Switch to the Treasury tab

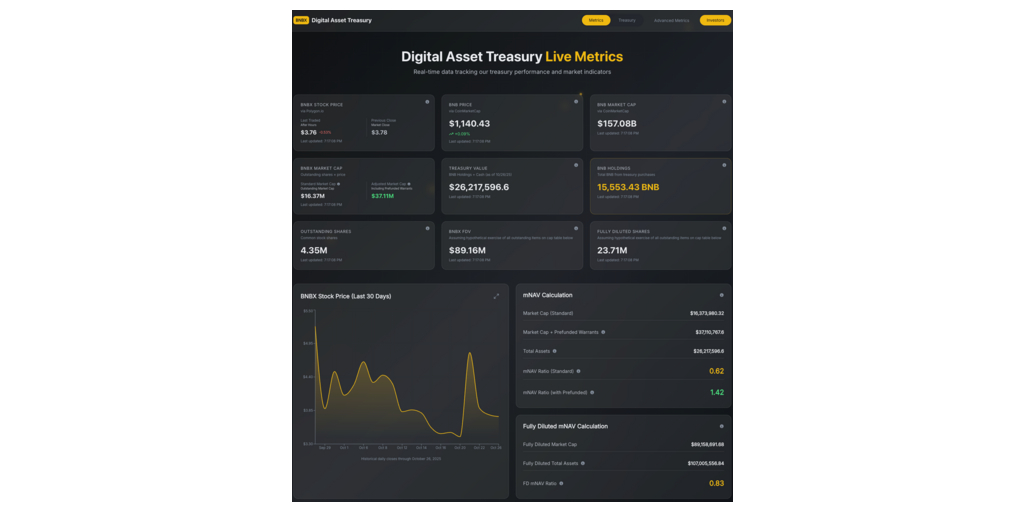pos(627,20)
